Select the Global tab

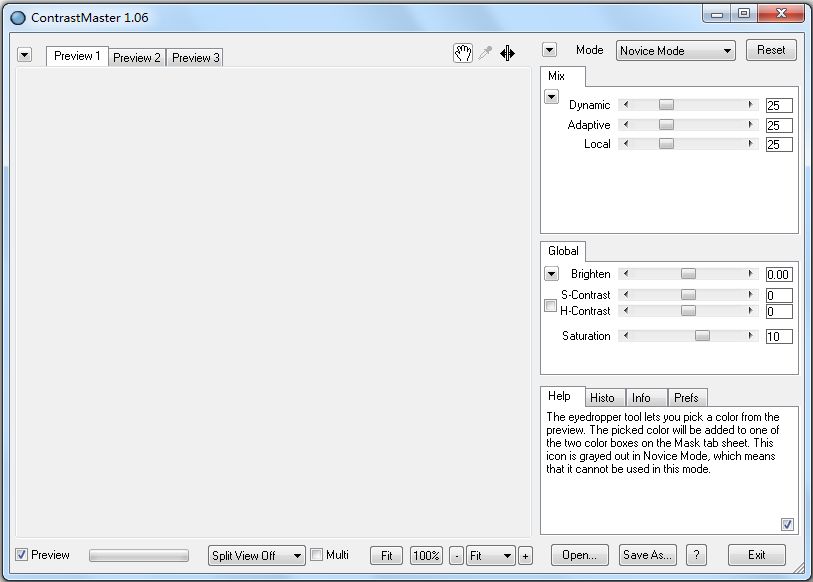(x=563, y=251)
